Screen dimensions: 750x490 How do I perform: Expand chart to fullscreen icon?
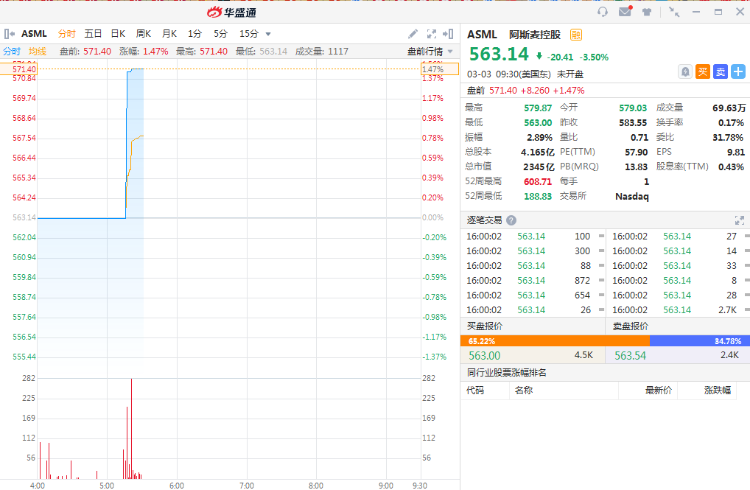431,34
